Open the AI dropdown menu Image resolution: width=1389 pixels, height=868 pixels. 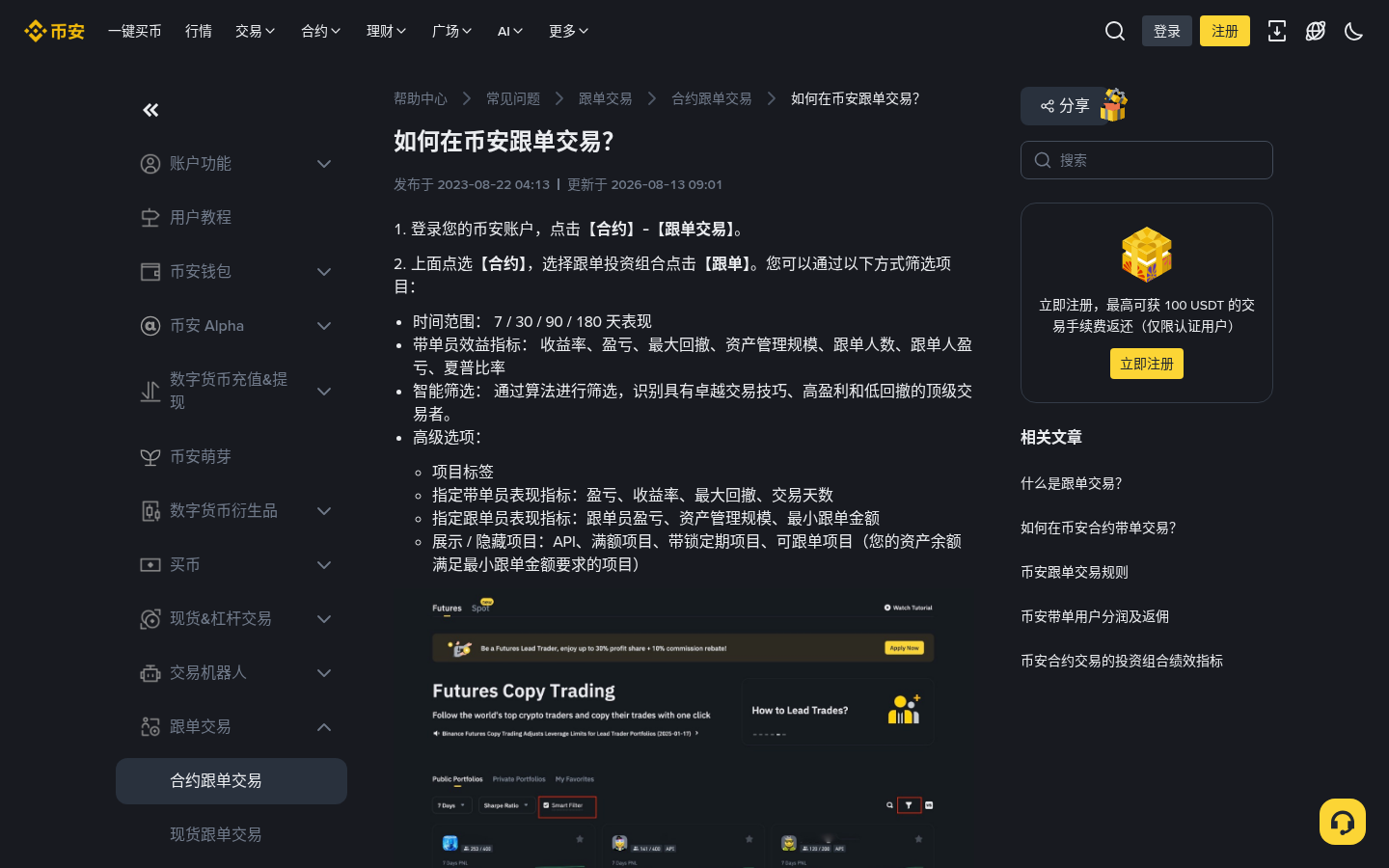click(510, 31)
